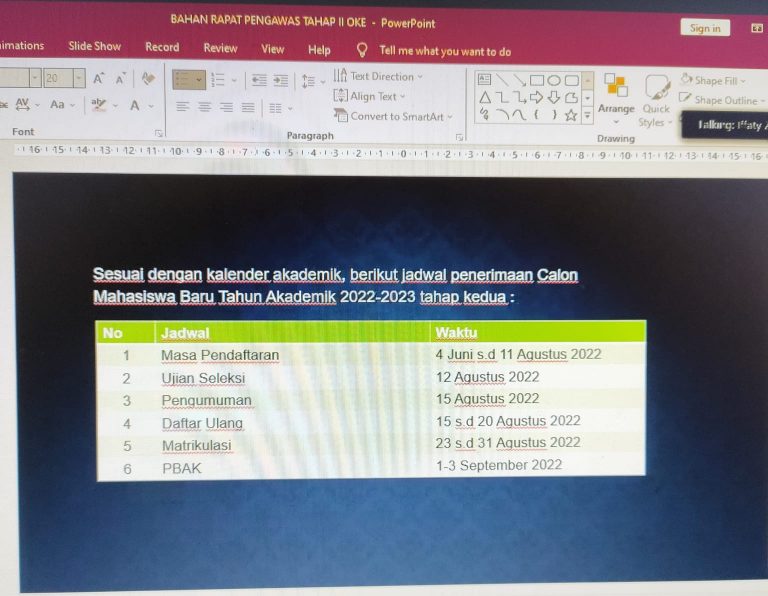Align text right
Viewport: 768px width, 596px height.
[x=226, y=107]
